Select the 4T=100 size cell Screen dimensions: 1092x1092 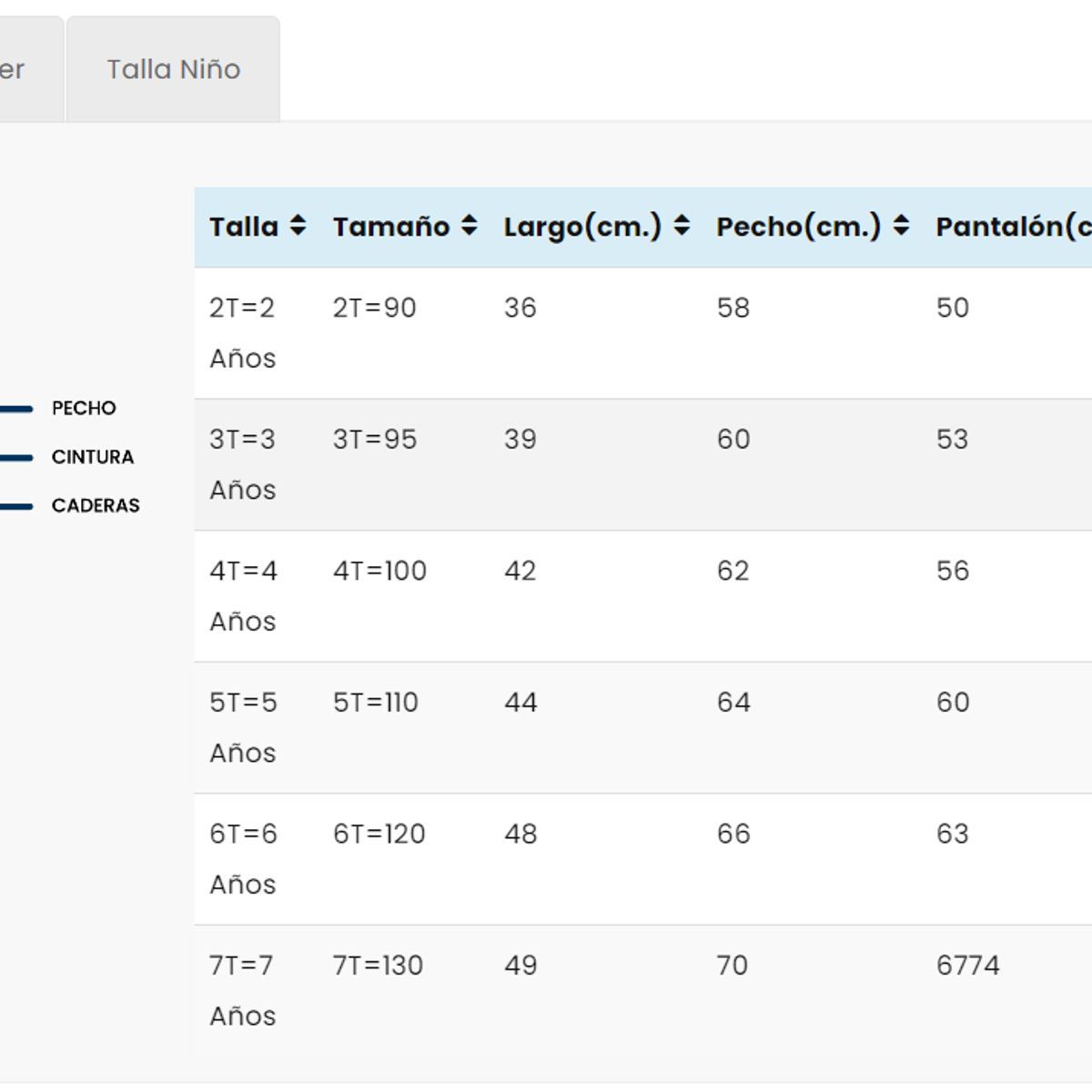[379, 571]
